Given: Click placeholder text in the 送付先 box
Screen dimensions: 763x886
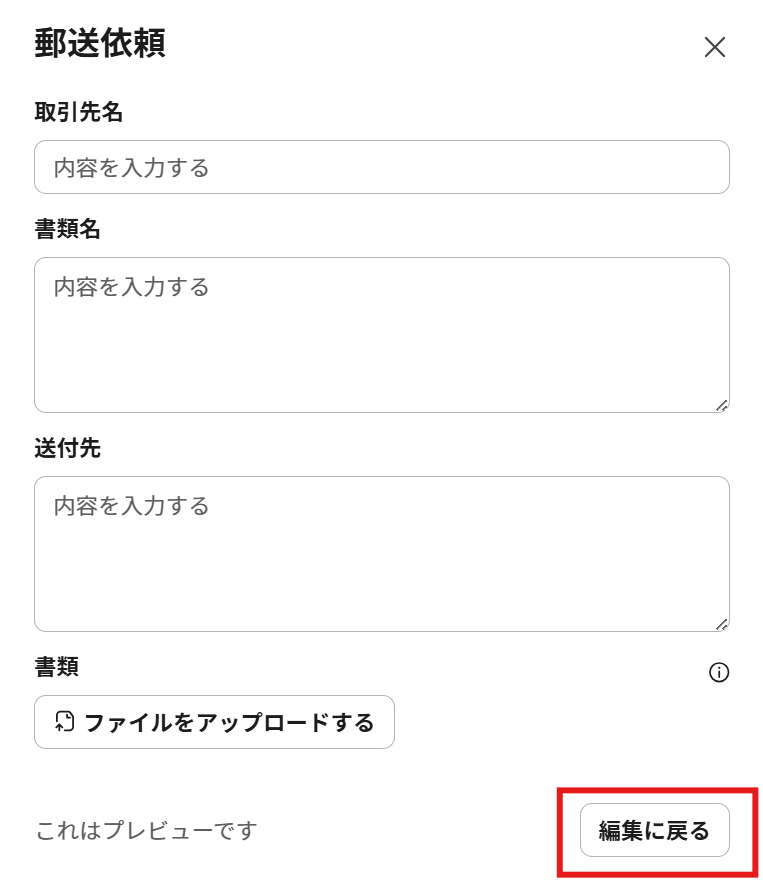Looking at the screenshot, I should click(131, 506).
